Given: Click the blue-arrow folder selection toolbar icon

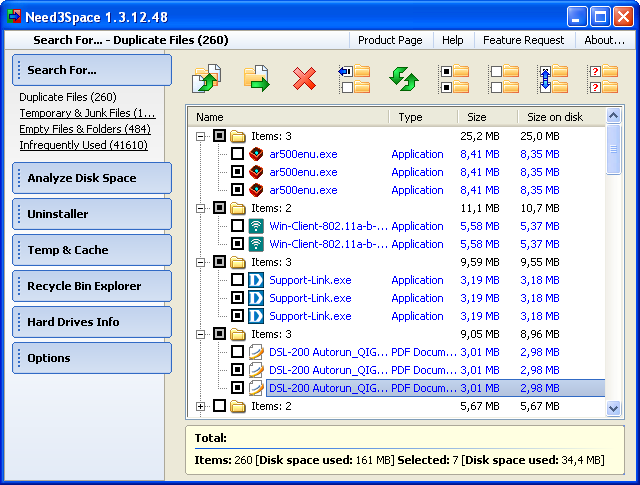Looking at the screenshot, I should [354, 79].
